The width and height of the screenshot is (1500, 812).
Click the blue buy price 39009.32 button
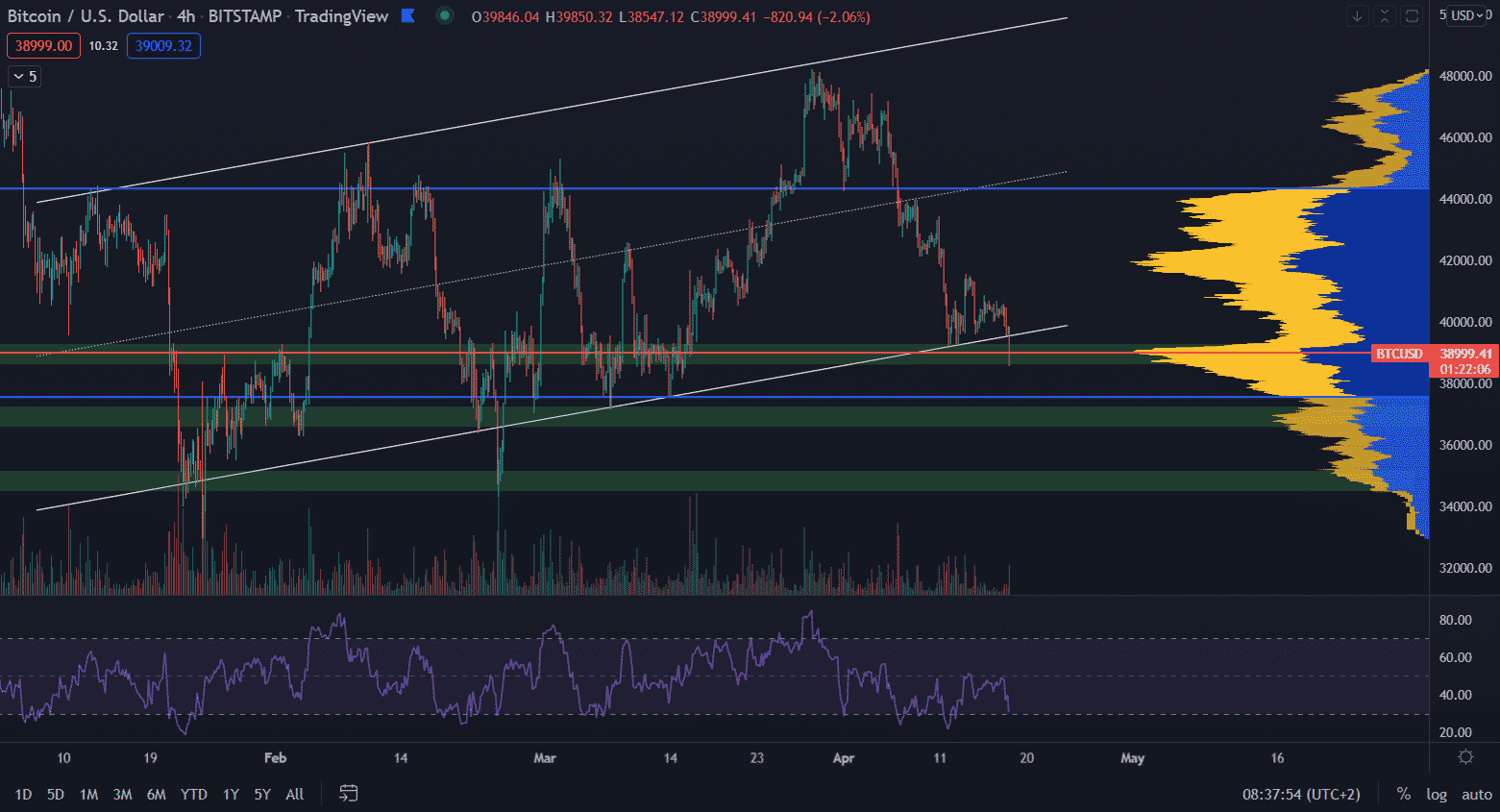[x=163, y=45]
